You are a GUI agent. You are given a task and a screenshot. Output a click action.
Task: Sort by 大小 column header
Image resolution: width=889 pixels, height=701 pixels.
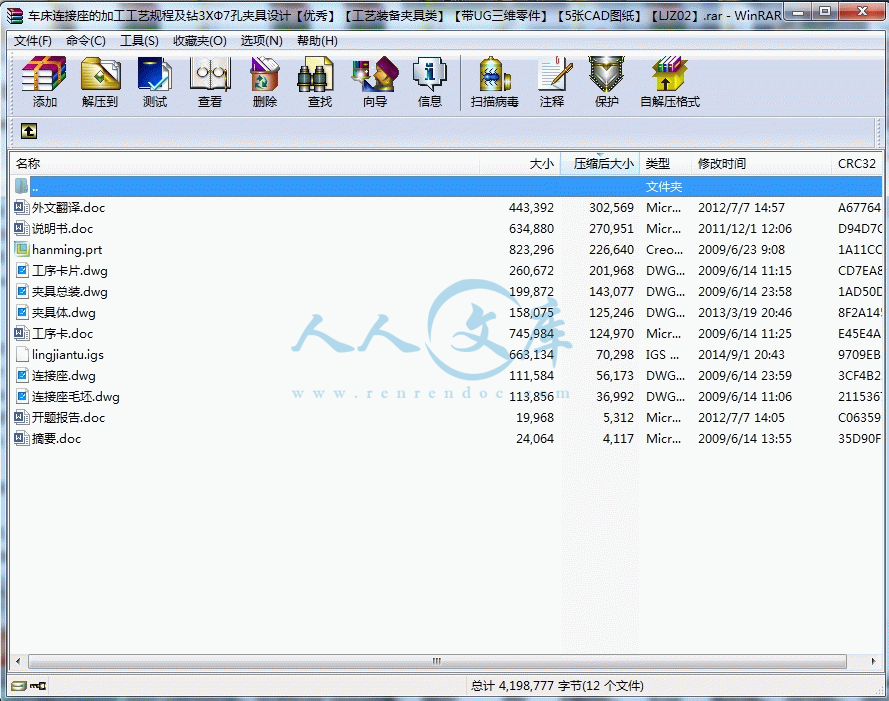520,164
